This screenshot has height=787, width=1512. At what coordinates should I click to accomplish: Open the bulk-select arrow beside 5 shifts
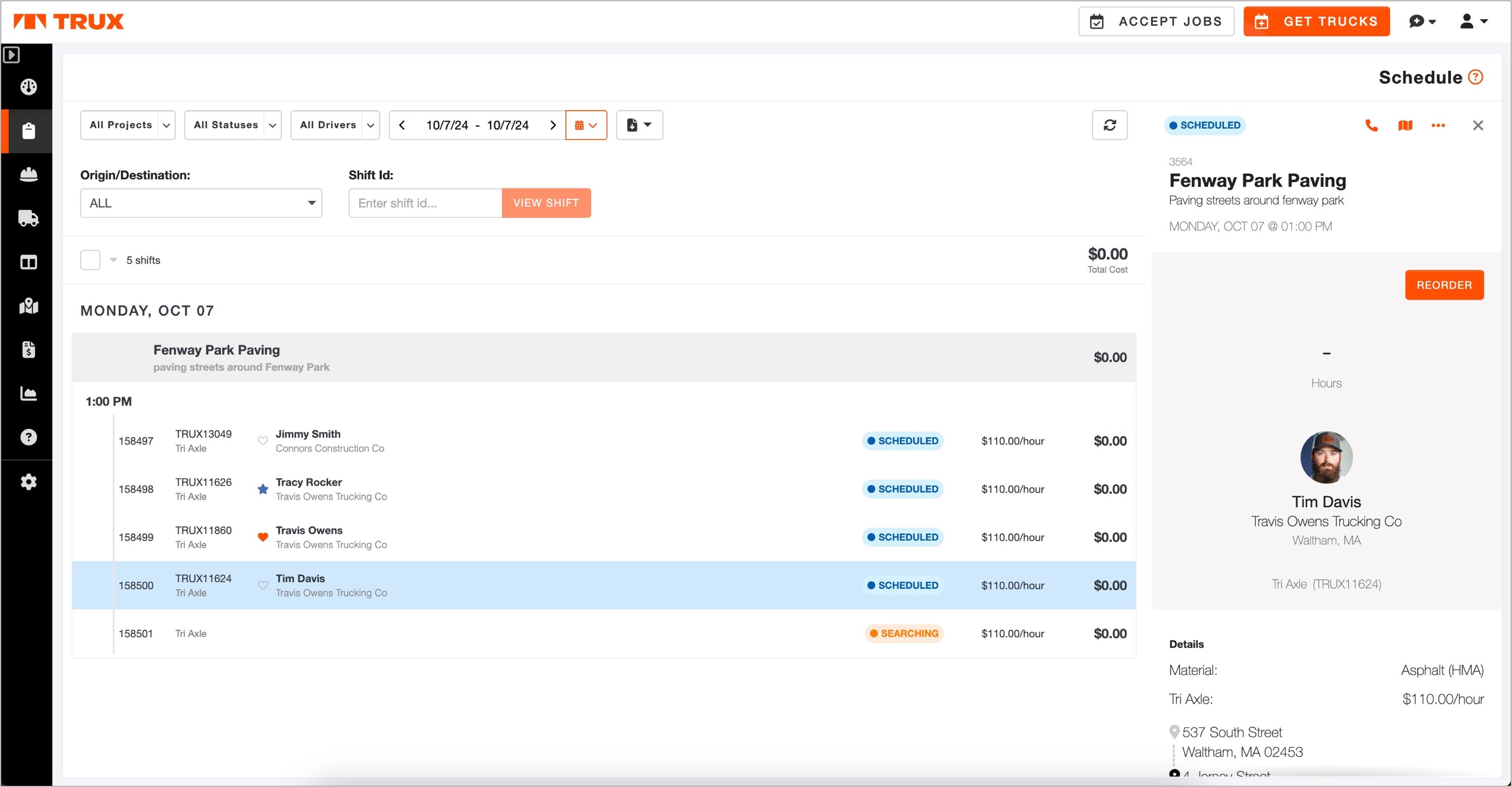click(113, 260)
